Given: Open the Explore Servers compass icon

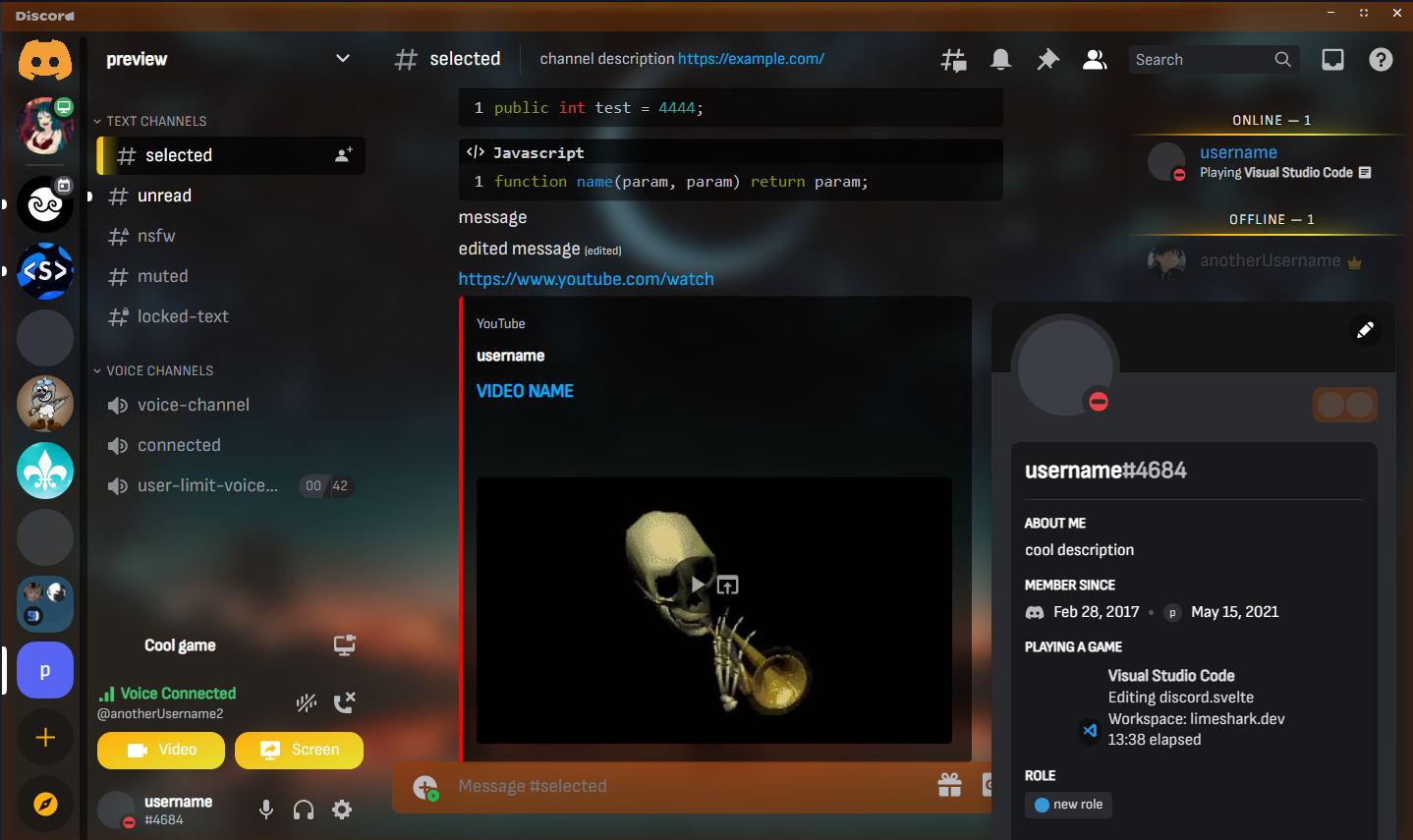Looking at the screenshot, I should coord(45,804).
